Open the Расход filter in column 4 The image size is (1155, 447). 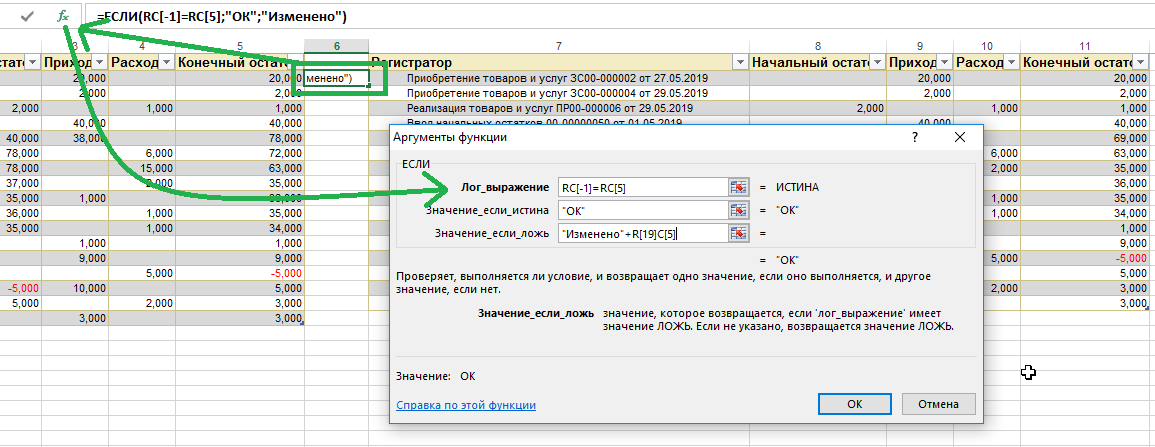coord(165,63)
